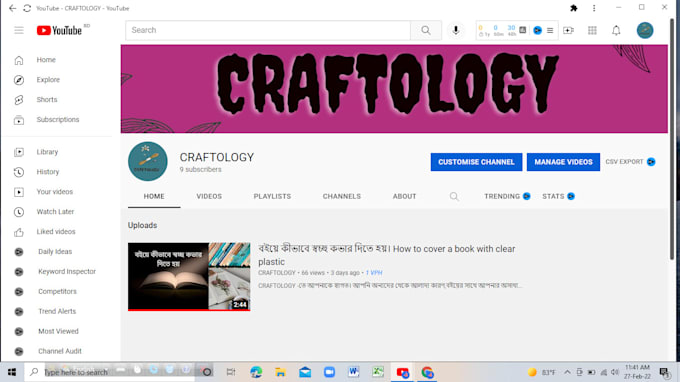Open volume control in tray
Screen dimensions: 680x382
click(615, 372)
